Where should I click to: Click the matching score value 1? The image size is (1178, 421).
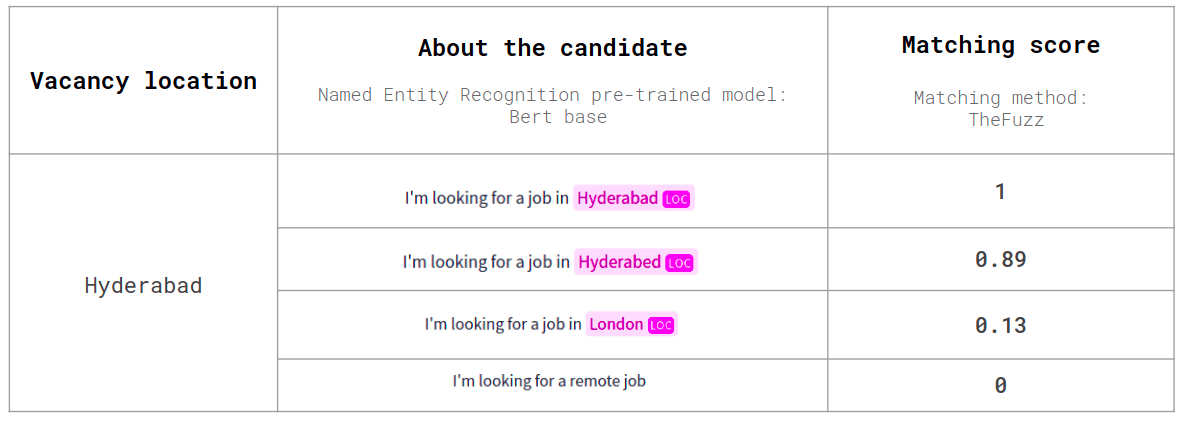1000,191
